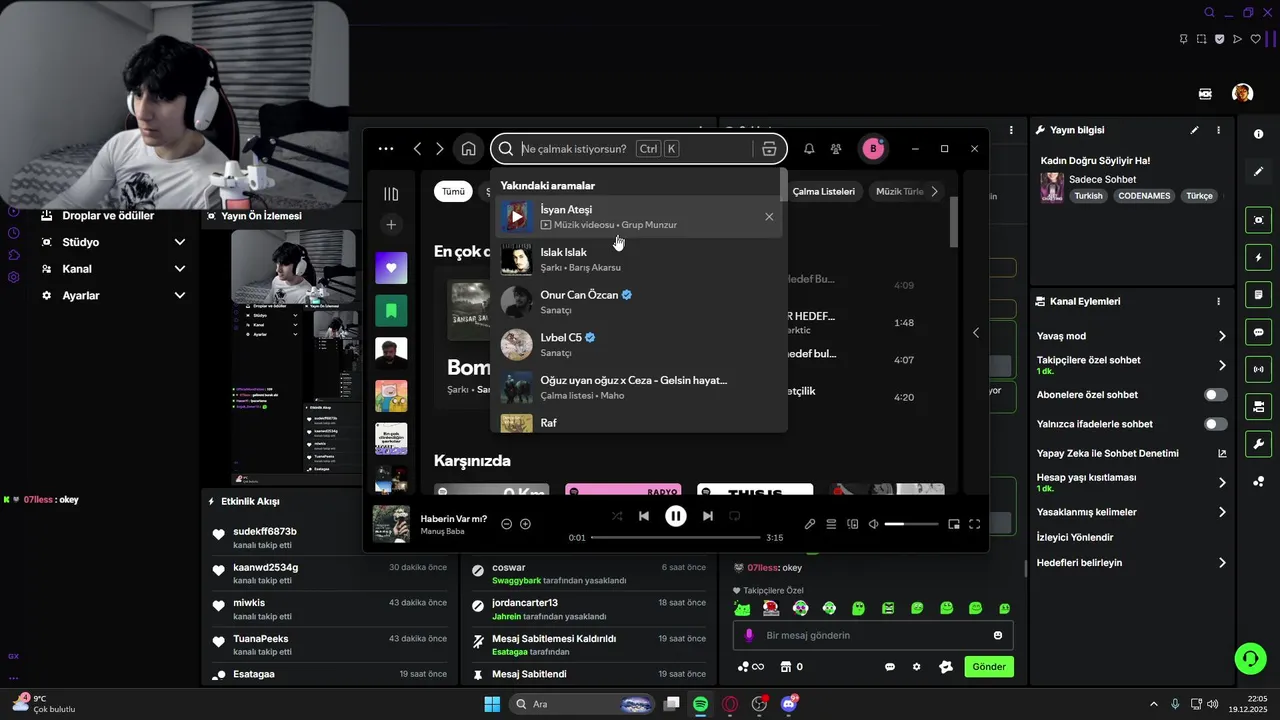
Task: Open Spotify lyrics microphone icon
Action: (811, 524)
